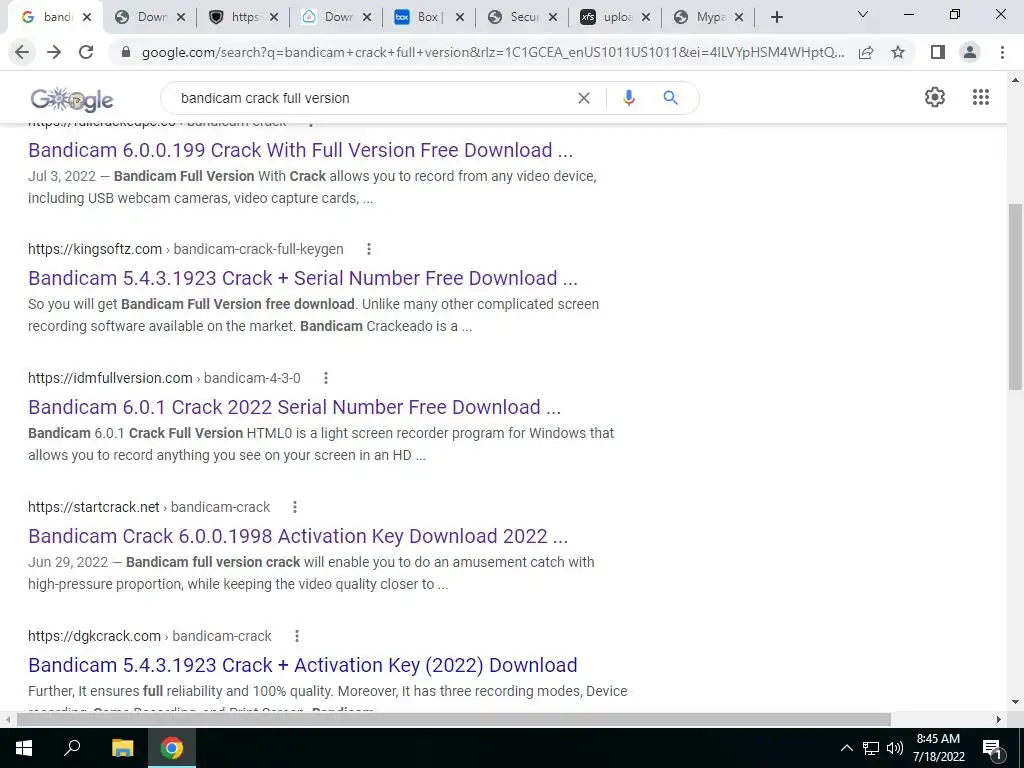
Task: Submit search with magnifier icon
Action: pos(670,98)
